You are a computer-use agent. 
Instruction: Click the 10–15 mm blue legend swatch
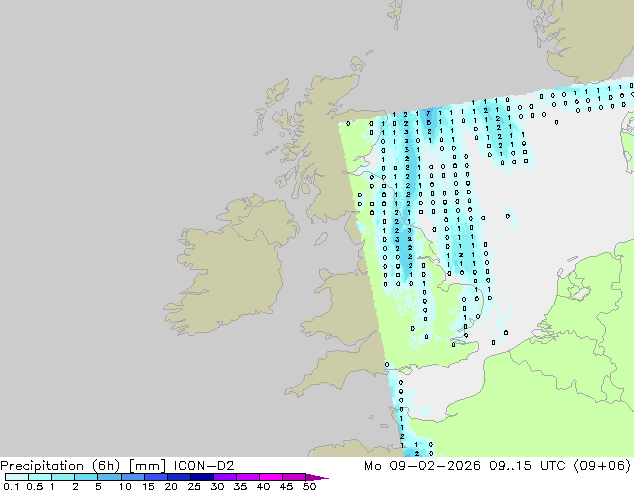click(x=132, y=477)
